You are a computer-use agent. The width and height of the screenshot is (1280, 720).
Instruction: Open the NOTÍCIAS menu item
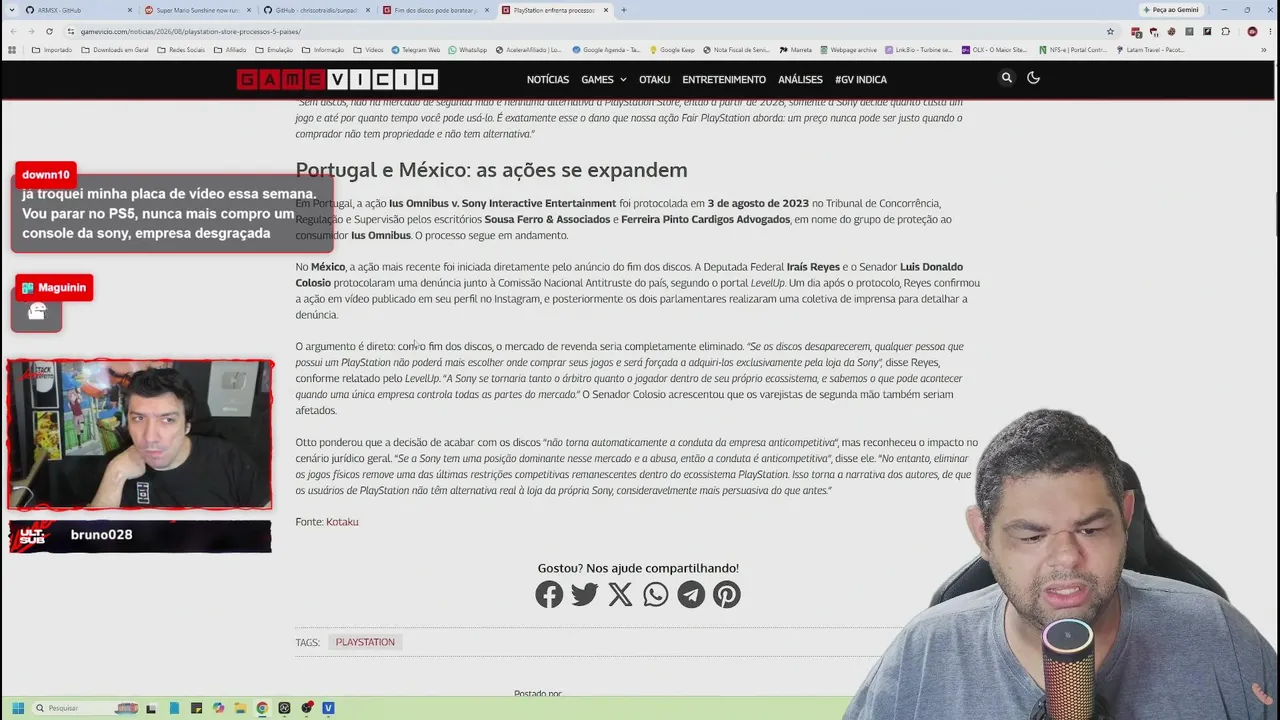point(548,79)
